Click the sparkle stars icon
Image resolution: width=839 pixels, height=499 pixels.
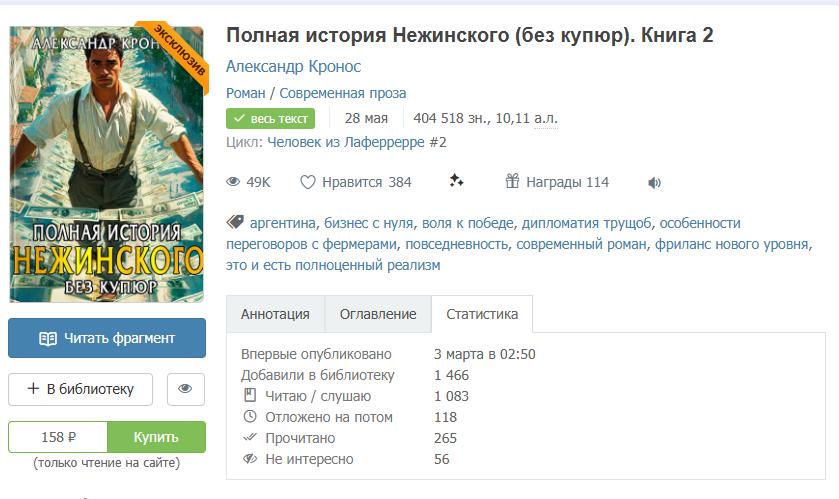click(x=456, y=181)
